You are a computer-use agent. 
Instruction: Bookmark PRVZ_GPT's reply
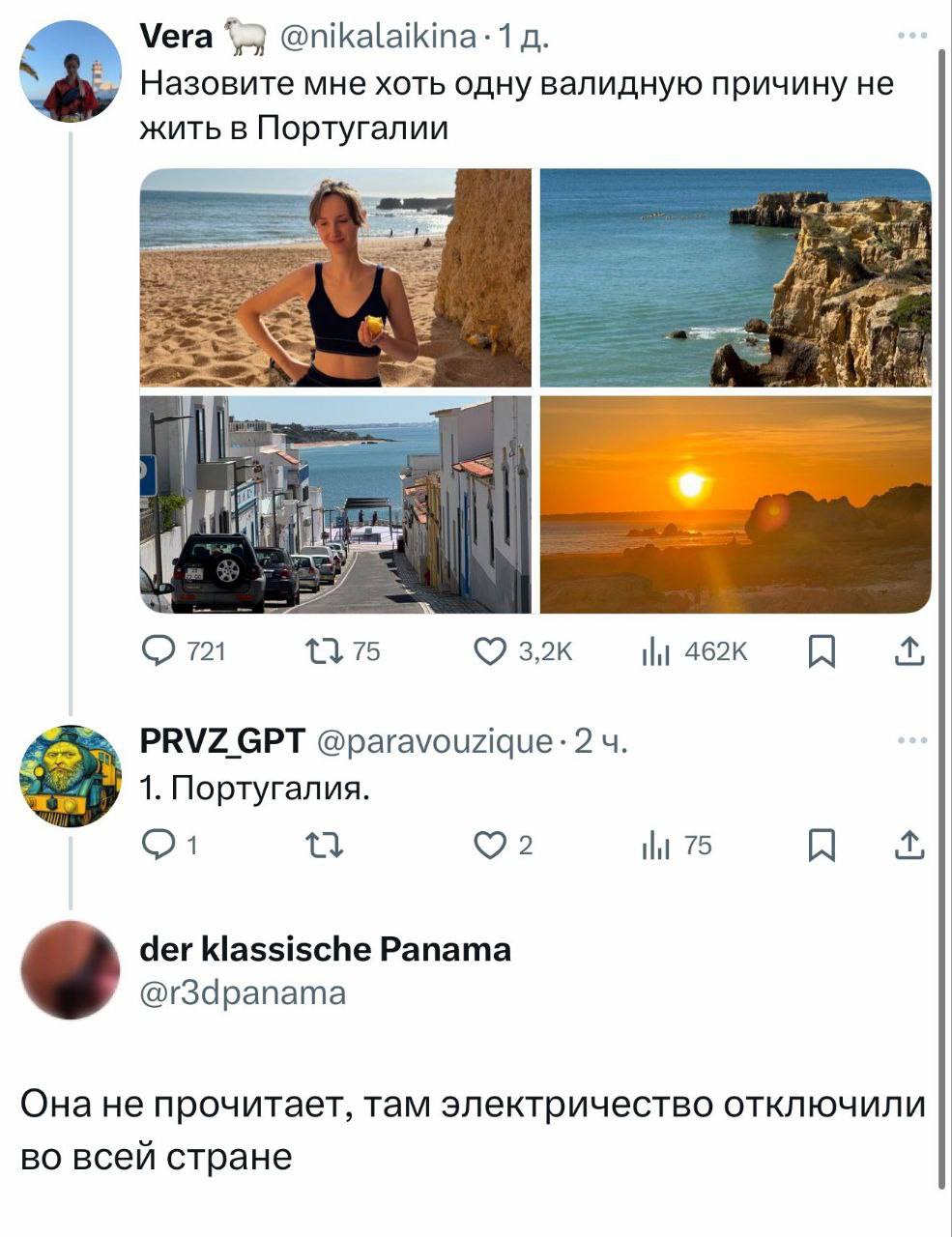[821, 846]
